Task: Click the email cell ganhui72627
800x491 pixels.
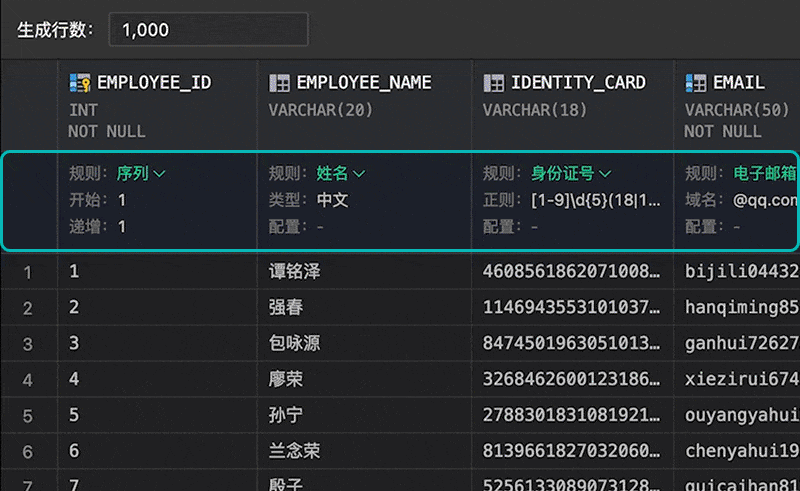Action: (x=737, y=343)
